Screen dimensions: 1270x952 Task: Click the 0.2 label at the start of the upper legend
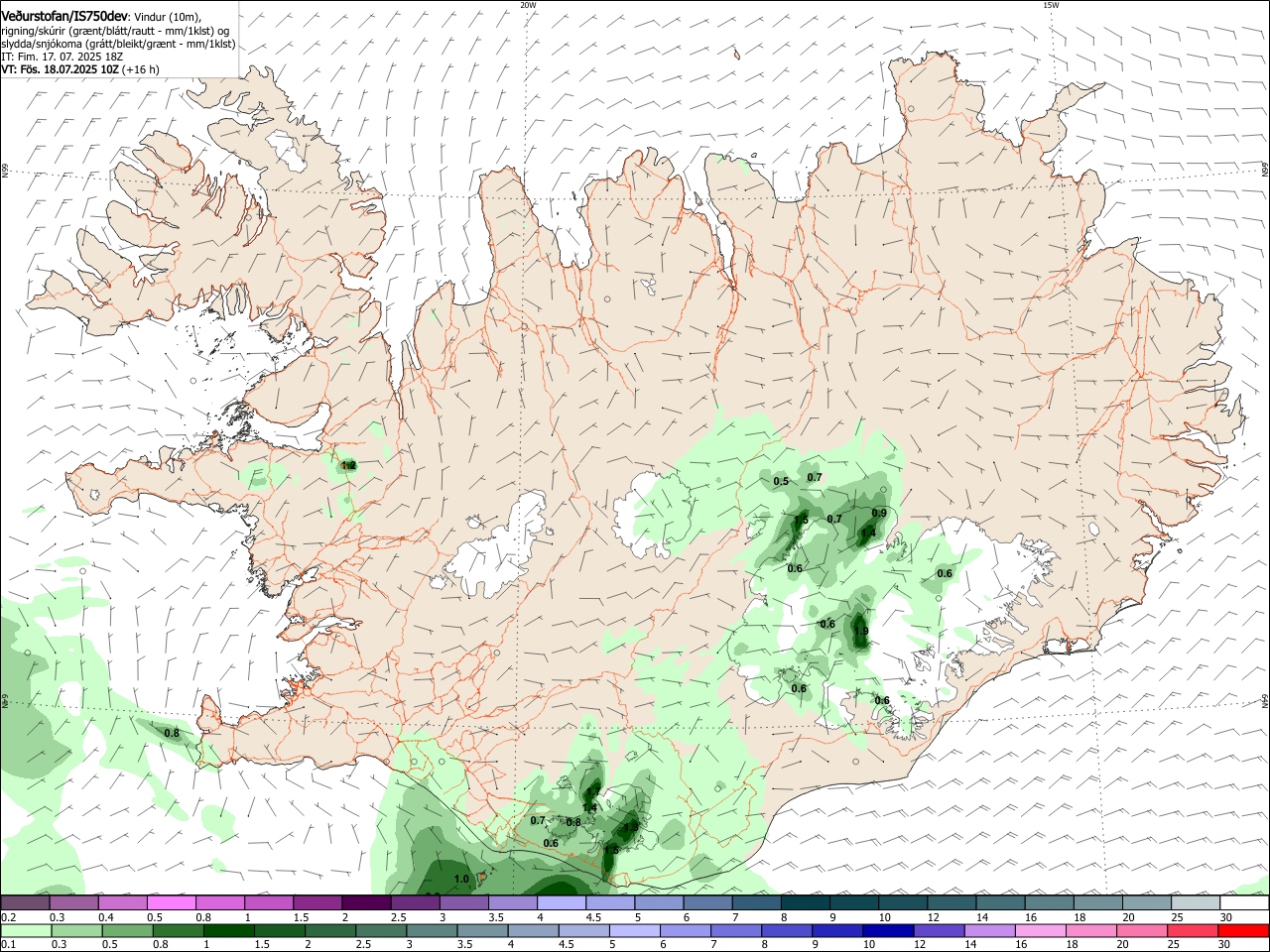[8, 917]
